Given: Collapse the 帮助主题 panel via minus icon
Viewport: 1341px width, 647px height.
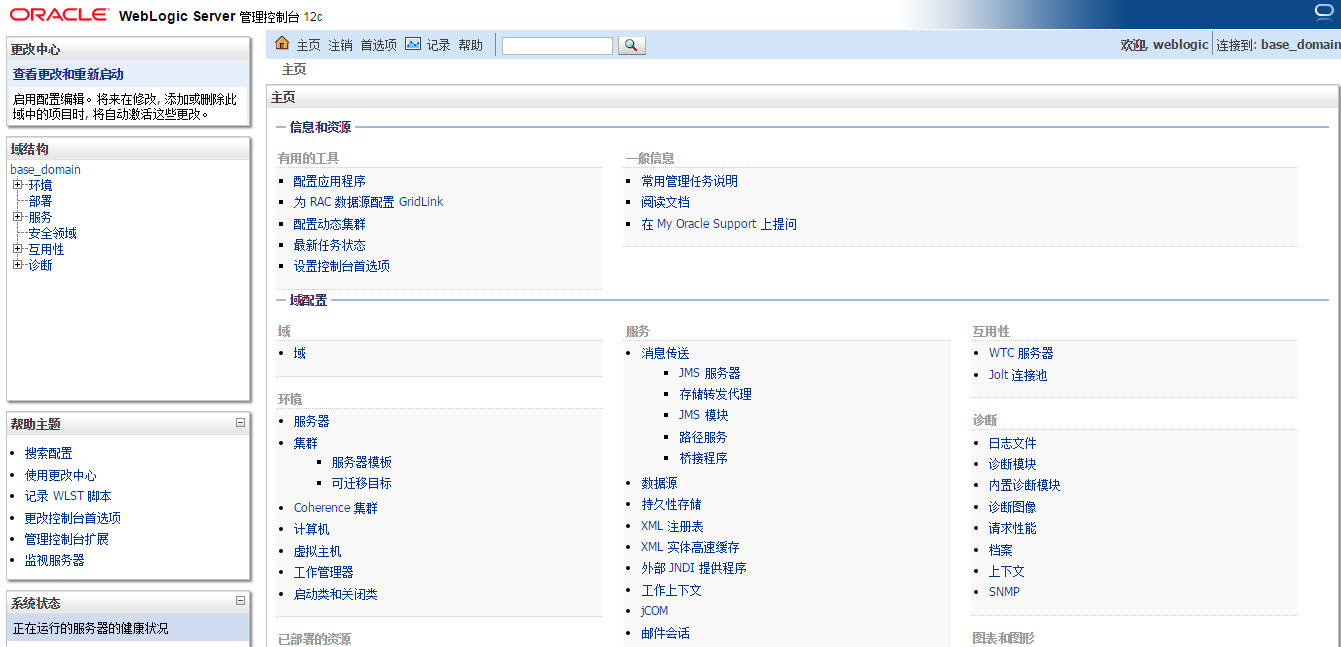Looking at the screenshot, I should coord(240,423).
